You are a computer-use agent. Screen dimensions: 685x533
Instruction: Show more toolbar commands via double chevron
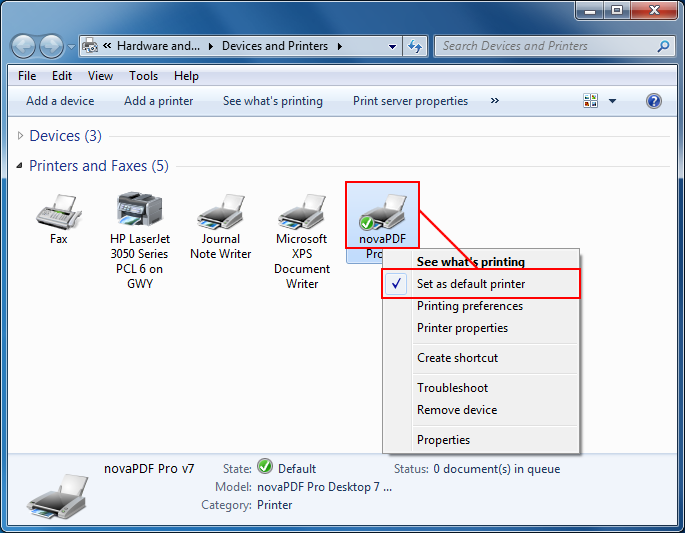495,101
